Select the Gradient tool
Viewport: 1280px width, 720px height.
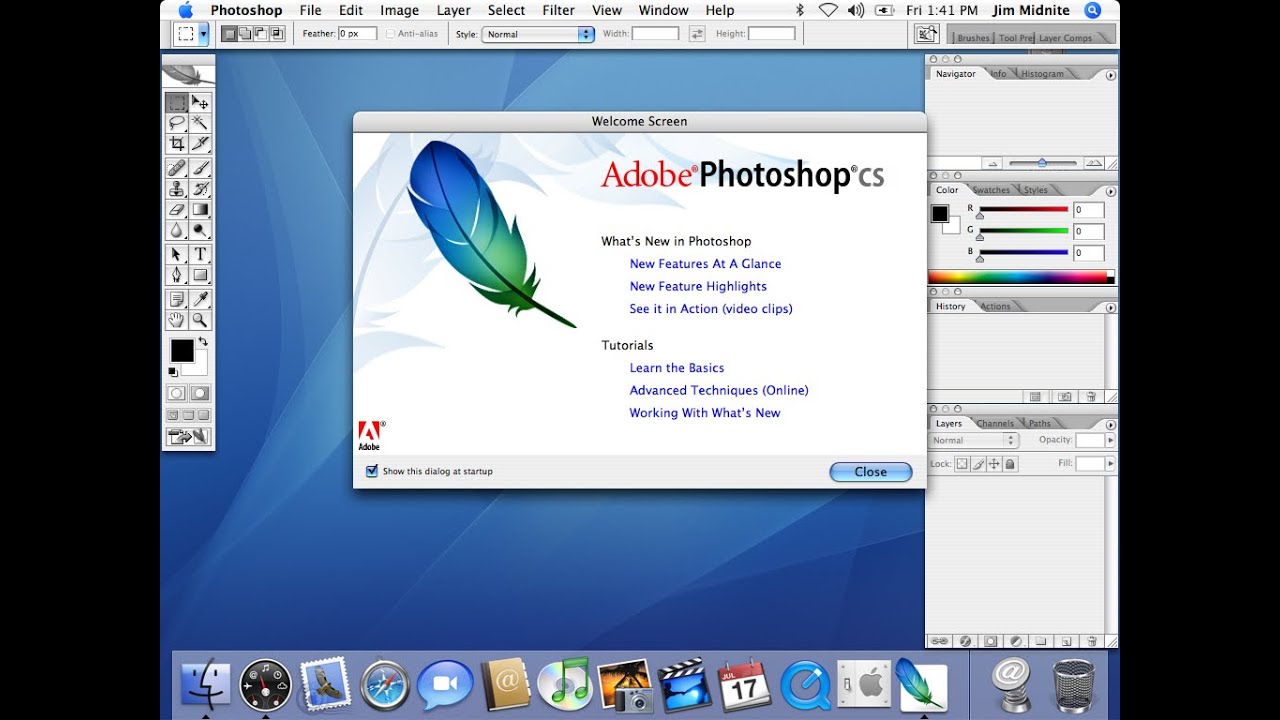point(200,209)
